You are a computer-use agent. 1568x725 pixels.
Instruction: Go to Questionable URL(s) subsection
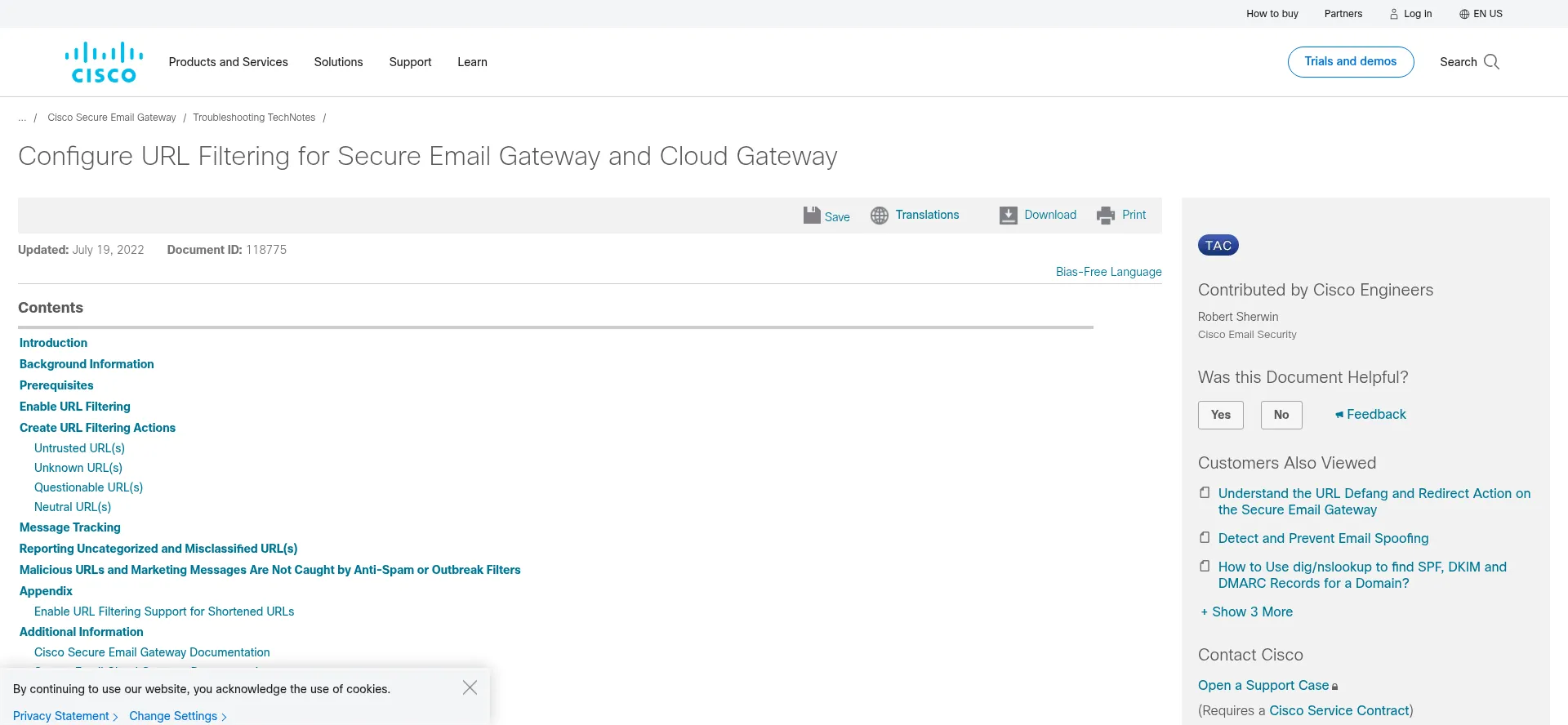coord(88,487)
